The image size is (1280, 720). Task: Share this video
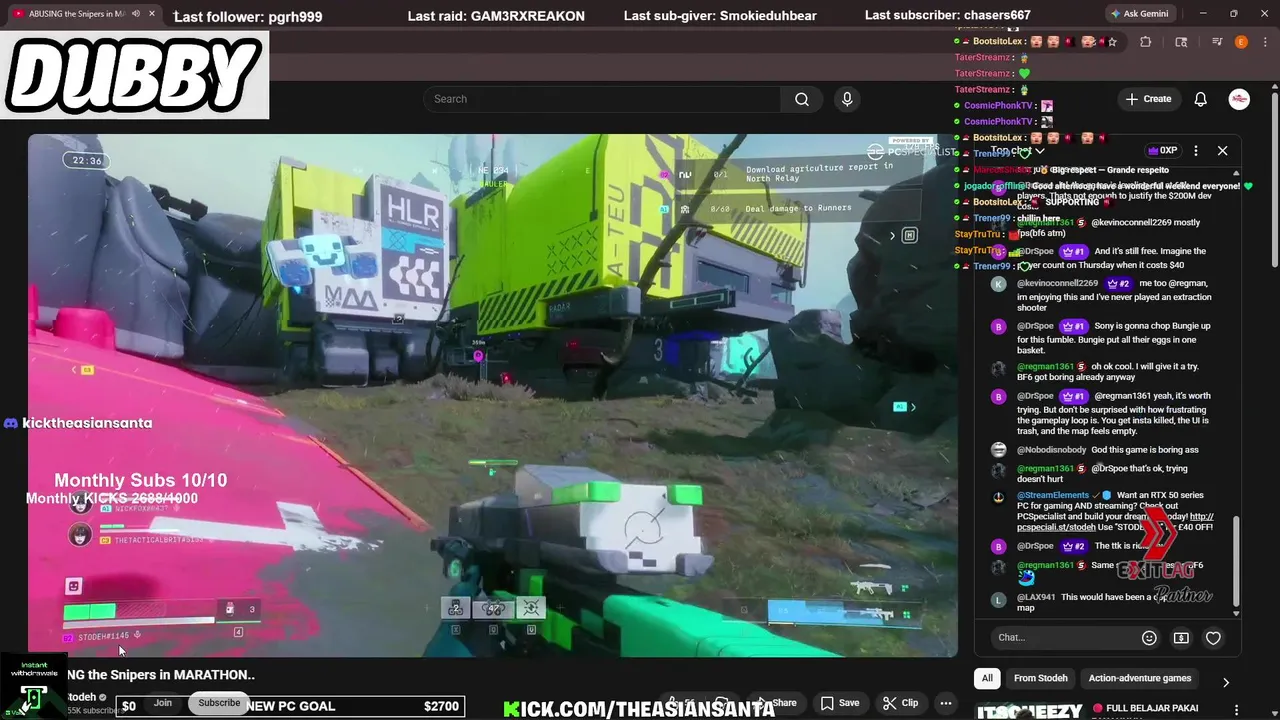point(778,703)
